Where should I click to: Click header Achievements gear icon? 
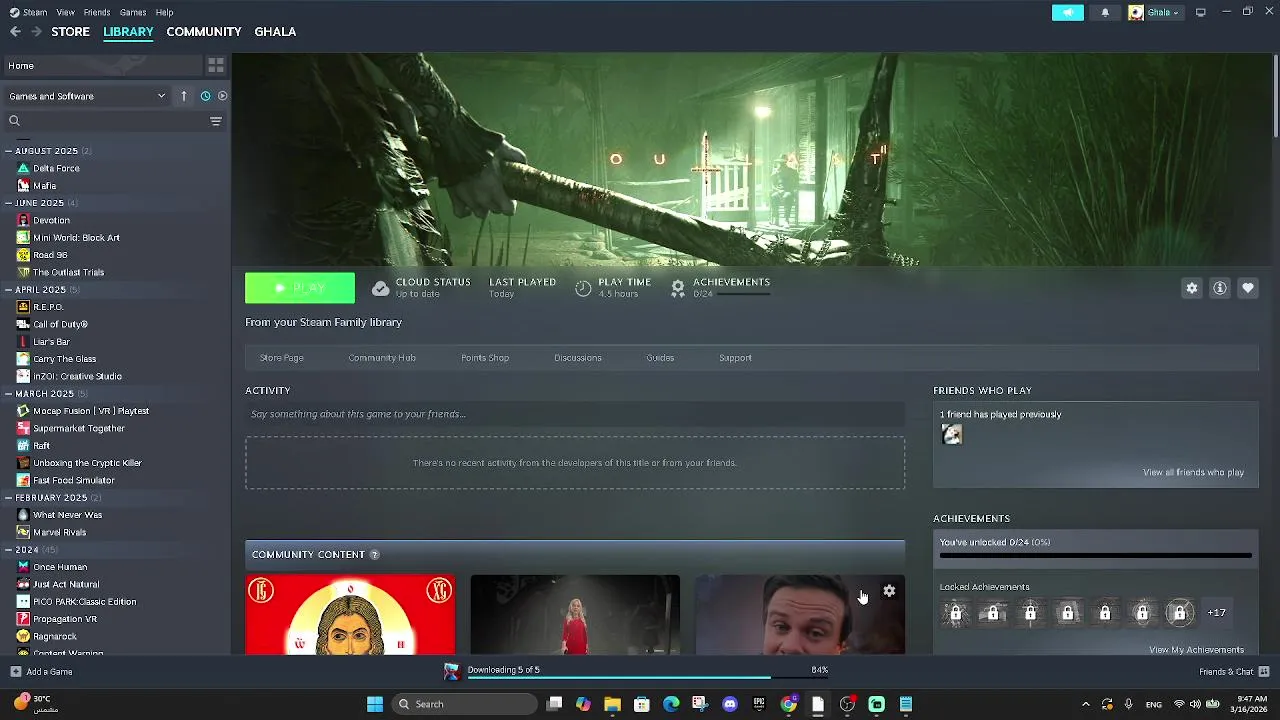click(678, 288)
